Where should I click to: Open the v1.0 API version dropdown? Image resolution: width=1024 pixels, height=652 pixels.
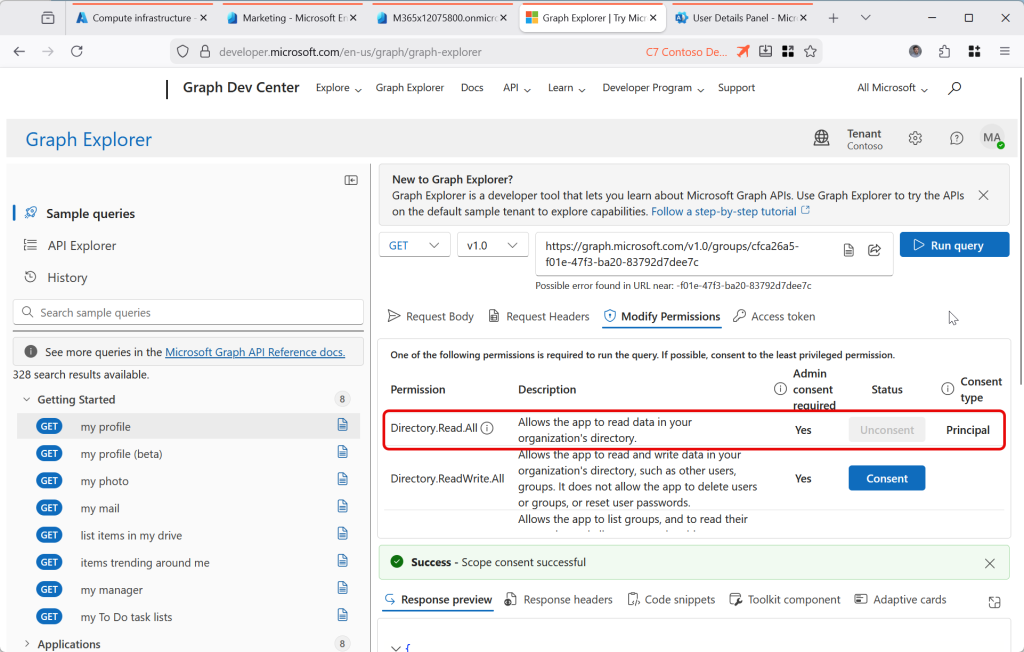click(x=492, y=245)
